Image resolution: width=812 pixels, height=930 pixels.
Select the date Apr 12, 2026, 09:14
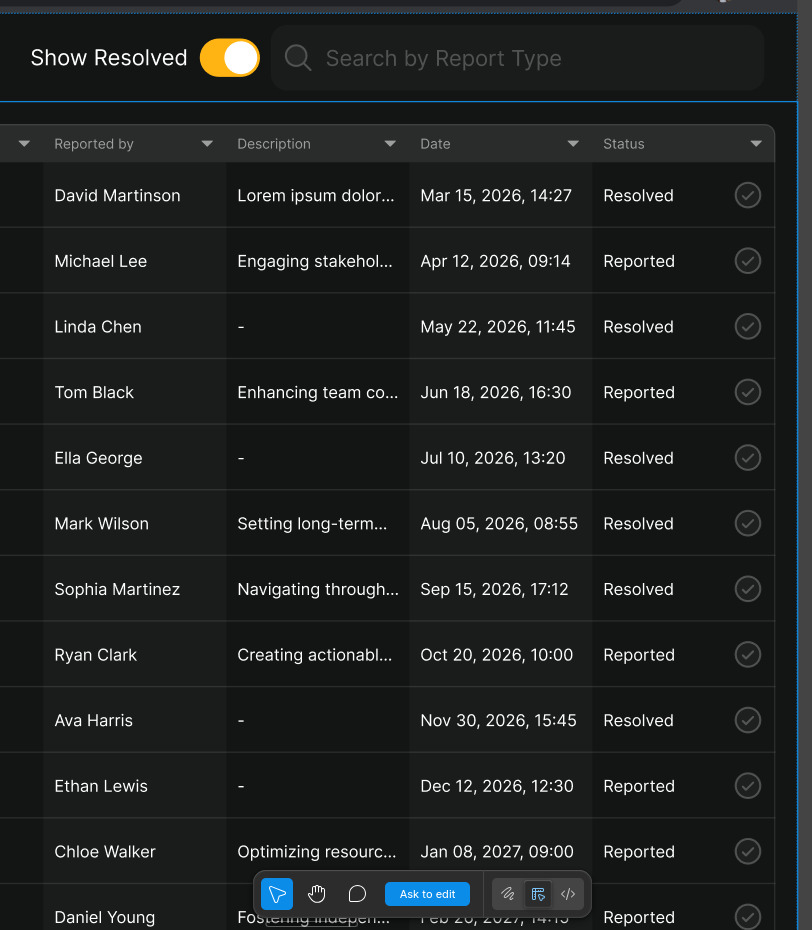pyautogui.click(x=495, y=261)
